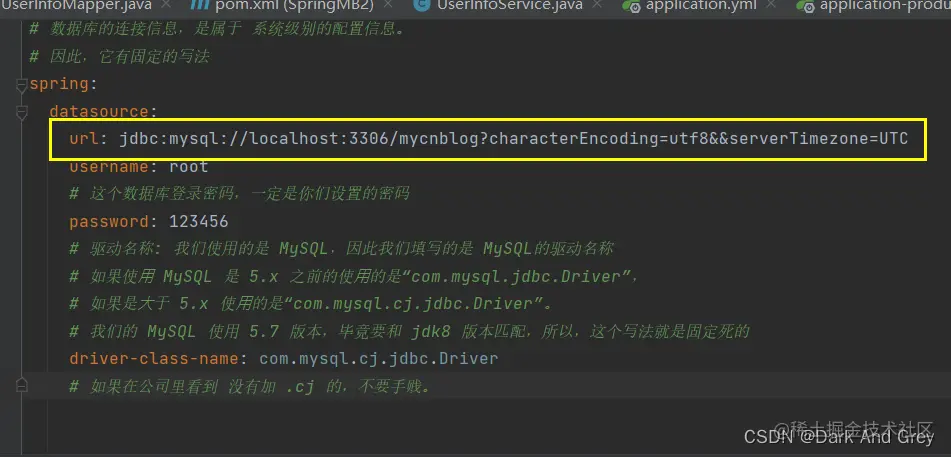
Task: Switch to the UserInfoMapper.java tab
Action: pyautogui.click(x=76, y=6)
